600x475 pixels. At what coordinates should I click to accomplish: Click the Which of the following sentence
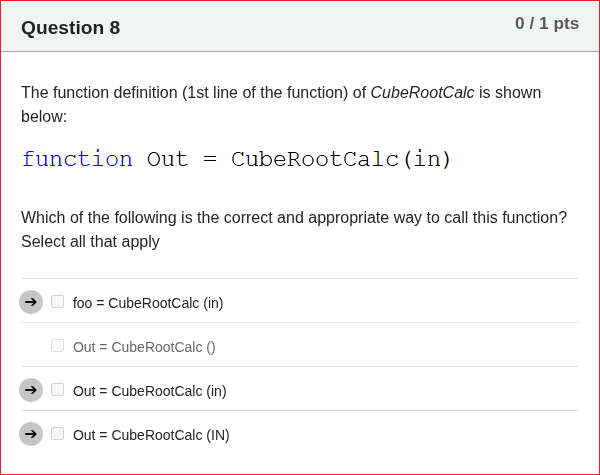294,217
